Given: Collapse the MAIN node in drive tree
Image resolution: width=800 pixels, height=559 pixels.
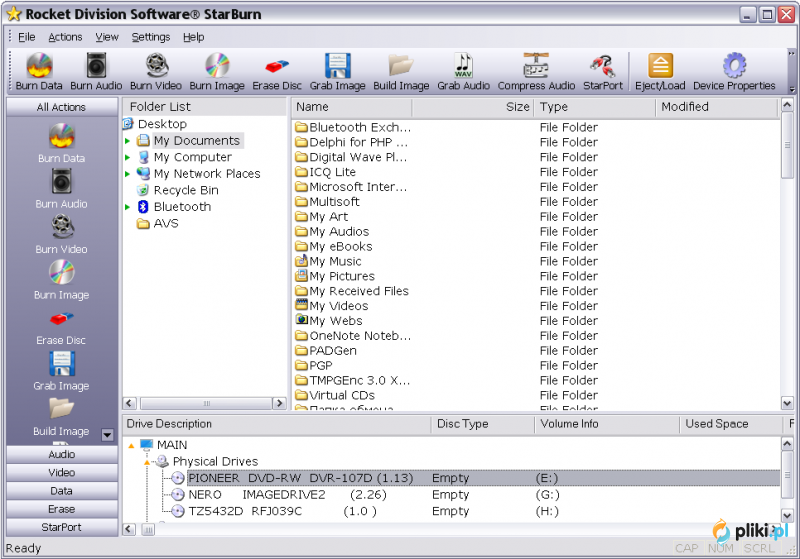Looking at the screenshot, I should pyautogui.click(x=131, y=446).
